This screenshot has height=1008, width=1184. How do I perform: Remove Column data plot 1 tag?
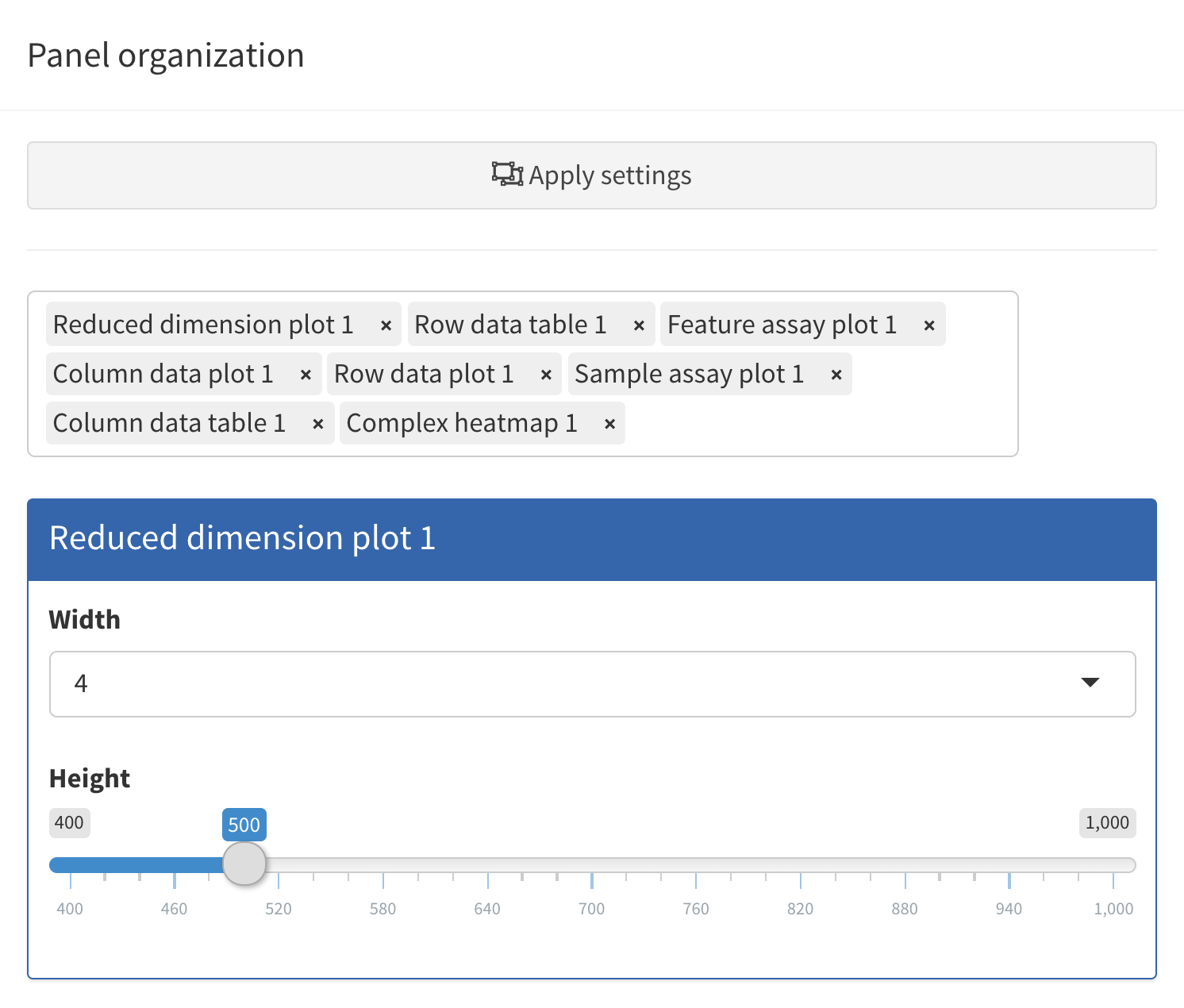coord(306,375)
